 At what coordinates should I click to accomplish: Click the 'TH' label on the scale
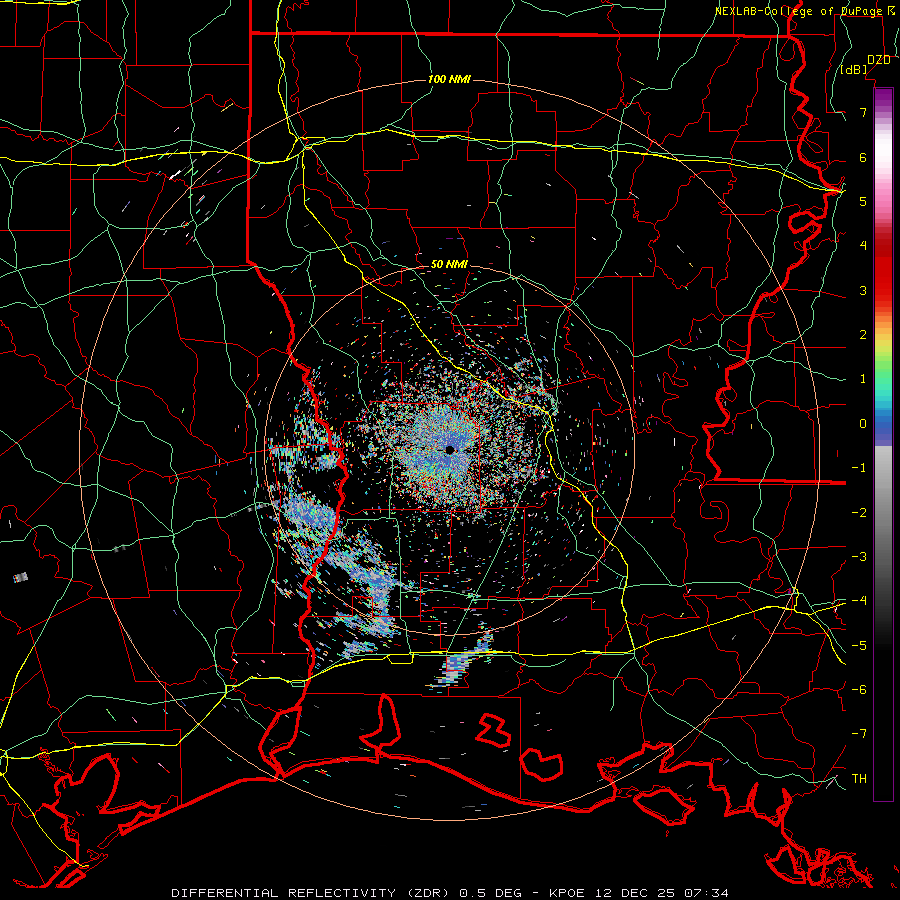tap(859, 779)
